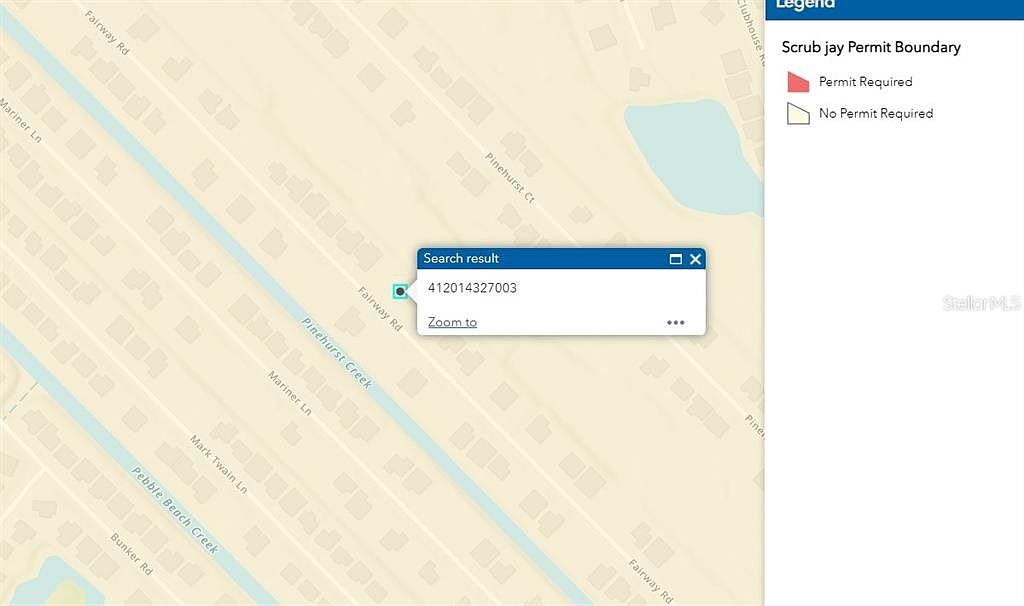Select the parcel number 412014327003 text

472,288
